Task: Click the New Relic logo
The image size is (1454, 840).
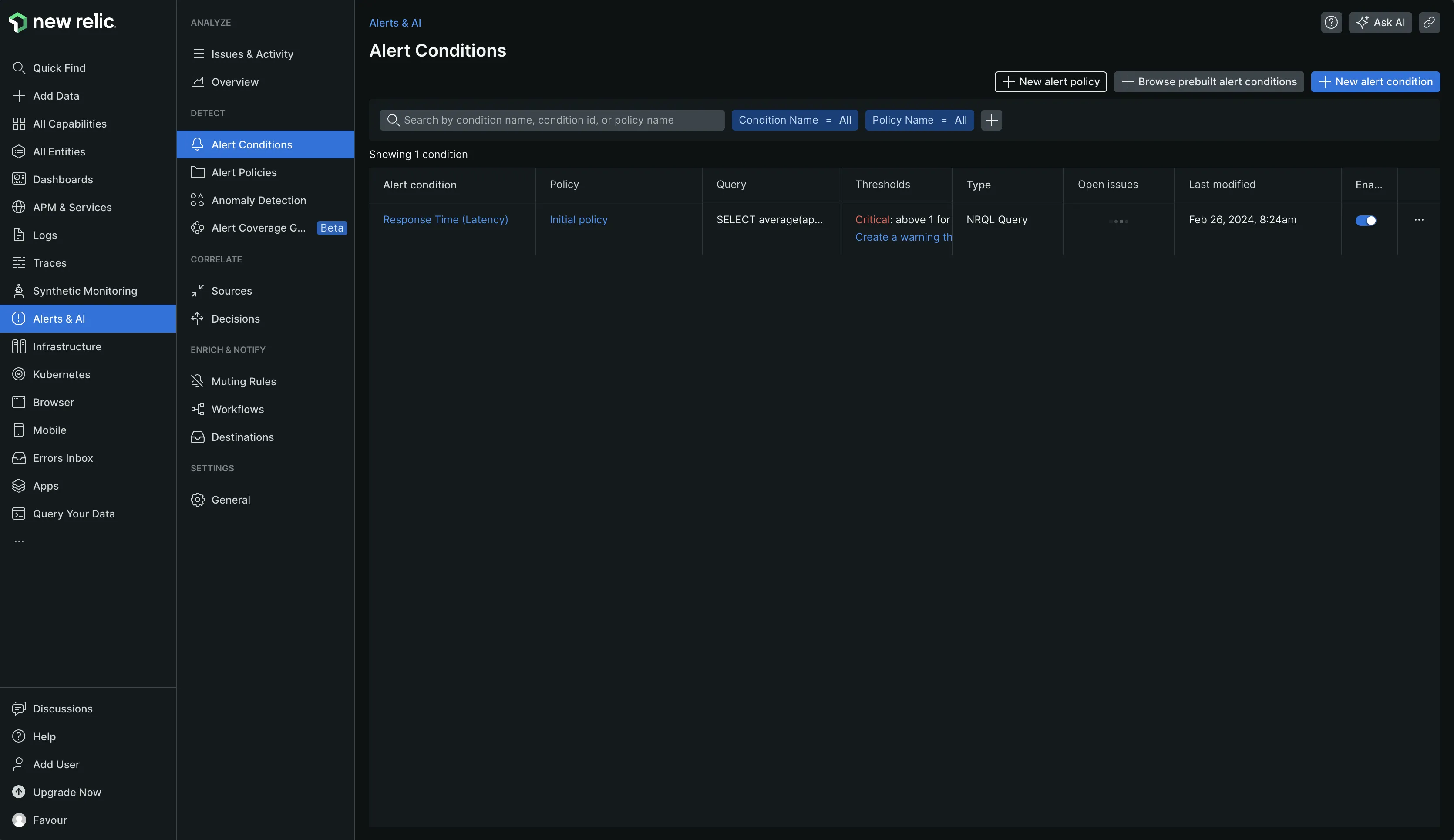Action: click(62, 22)
